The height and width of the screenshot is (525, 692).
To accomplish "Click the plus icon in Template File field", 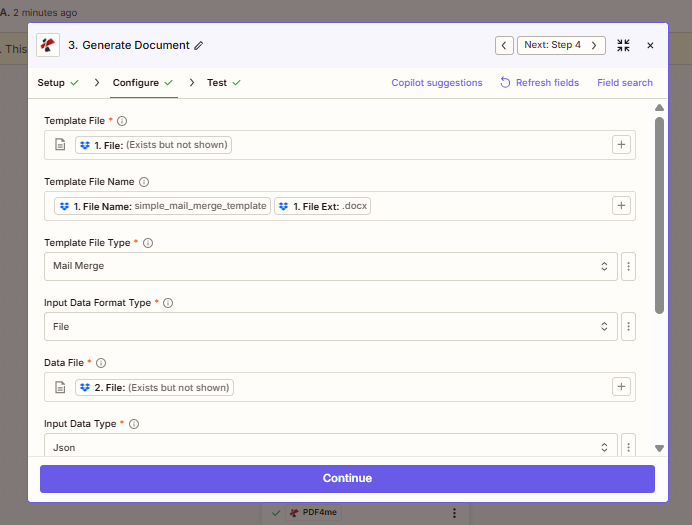I will click(621, 145).
